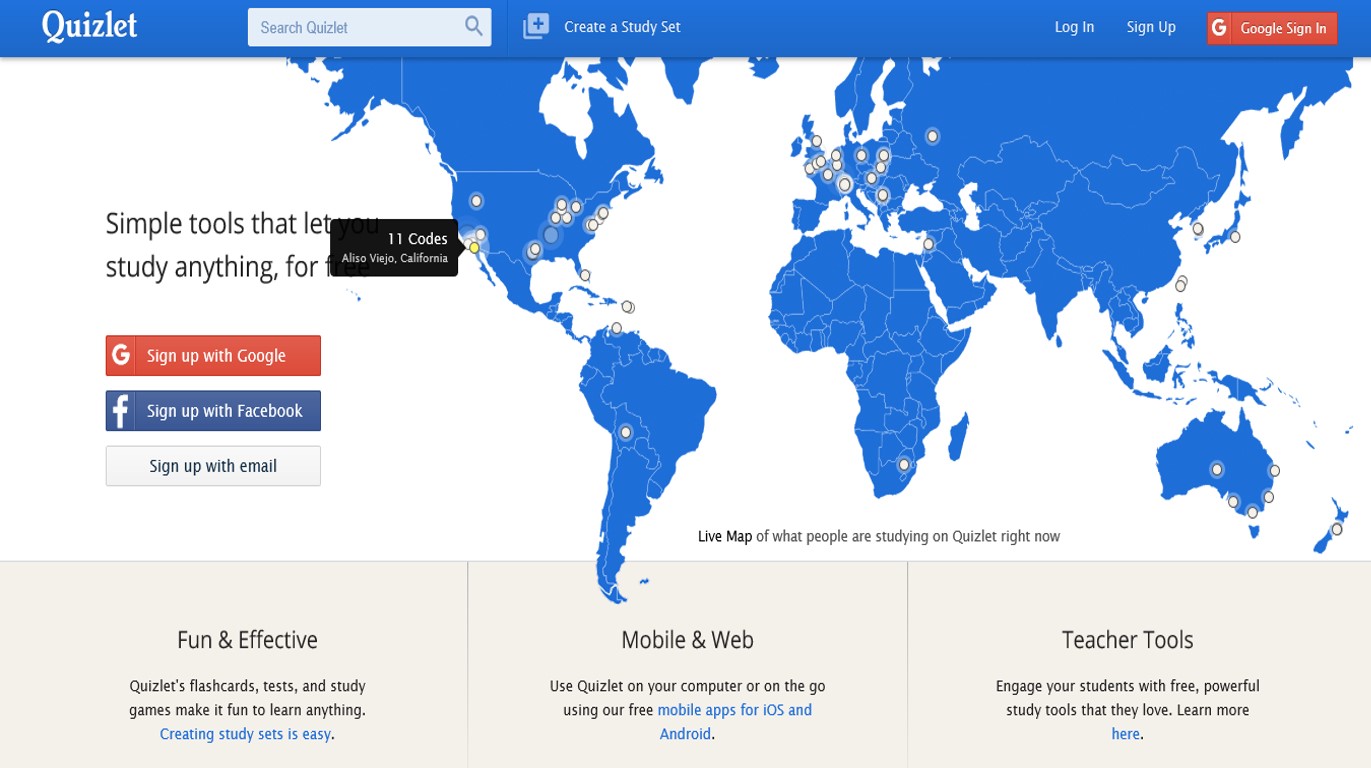Click the 'Fun & Effective' heading

pos(247,640)
